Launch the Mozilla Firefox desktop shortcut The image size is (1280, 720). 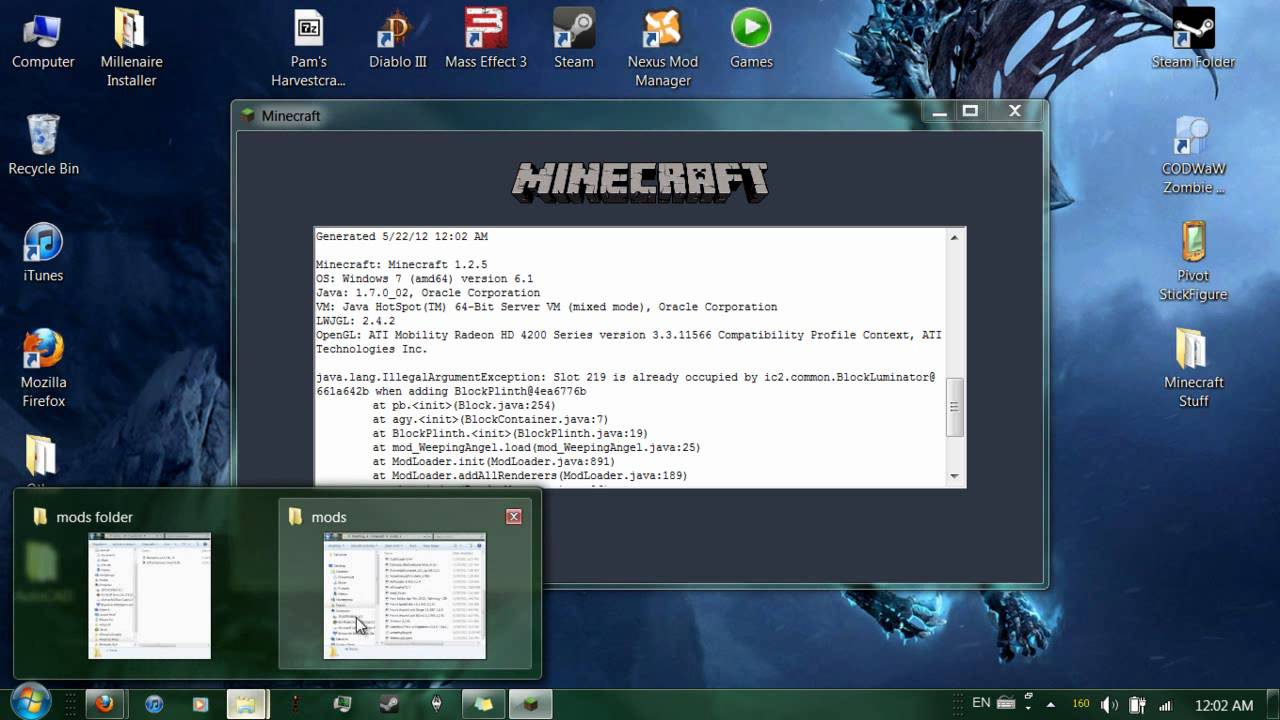(43, 369)
